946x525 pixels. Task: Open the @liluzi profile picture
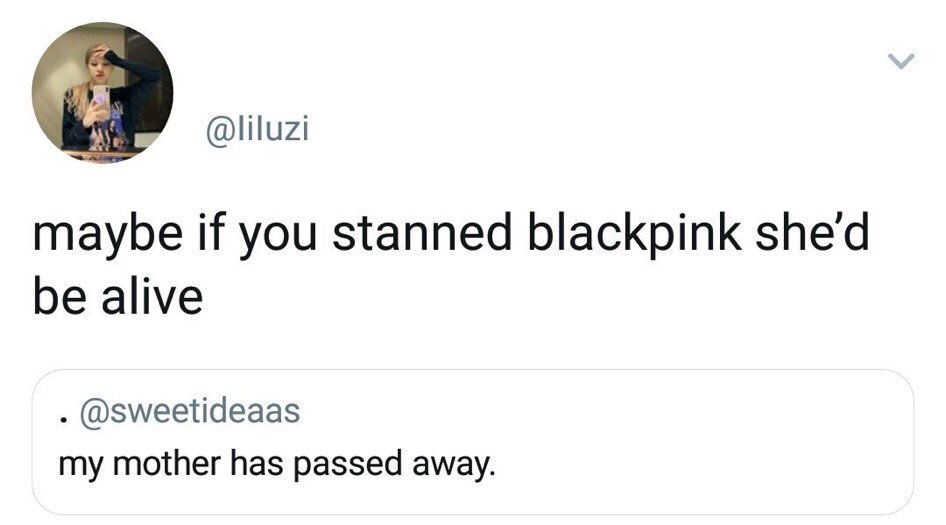click(x=103, y=93)
